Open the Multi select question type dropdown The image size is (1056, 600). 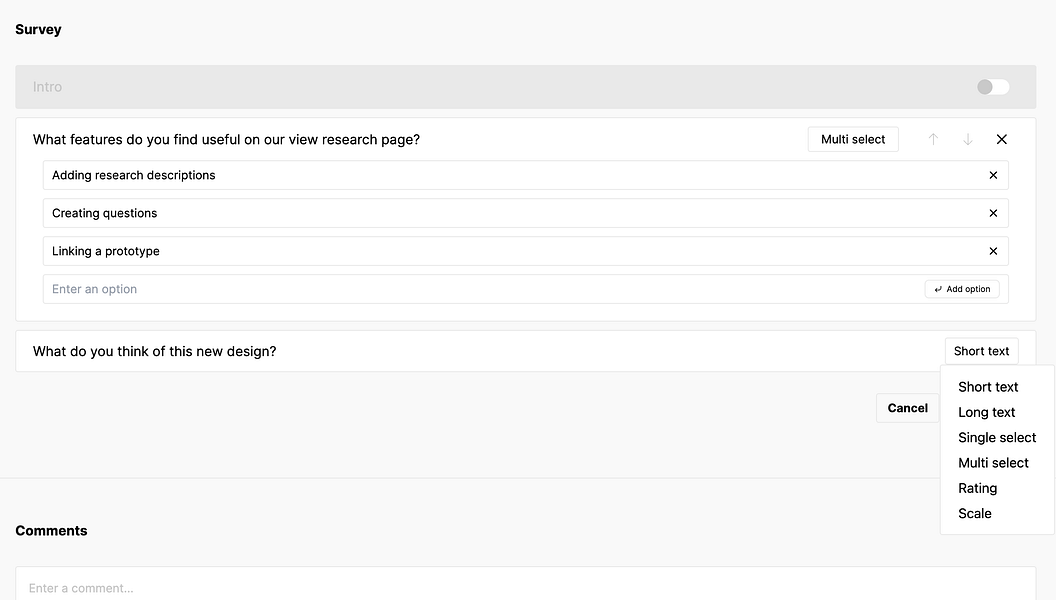[x=853, y=140]
